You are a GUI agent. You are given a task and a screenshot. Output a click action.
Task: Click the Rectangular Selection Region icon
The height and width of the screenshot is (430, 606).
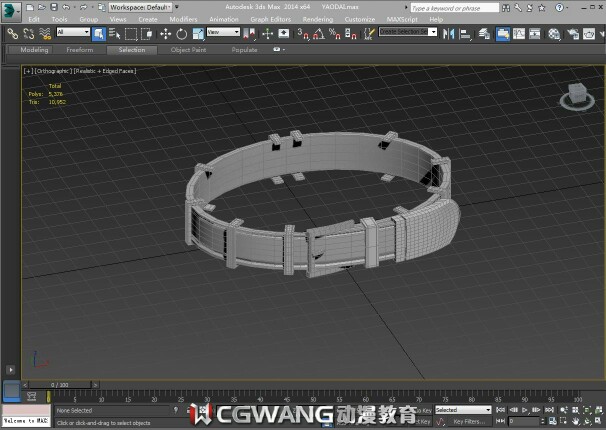coord(131,34)
